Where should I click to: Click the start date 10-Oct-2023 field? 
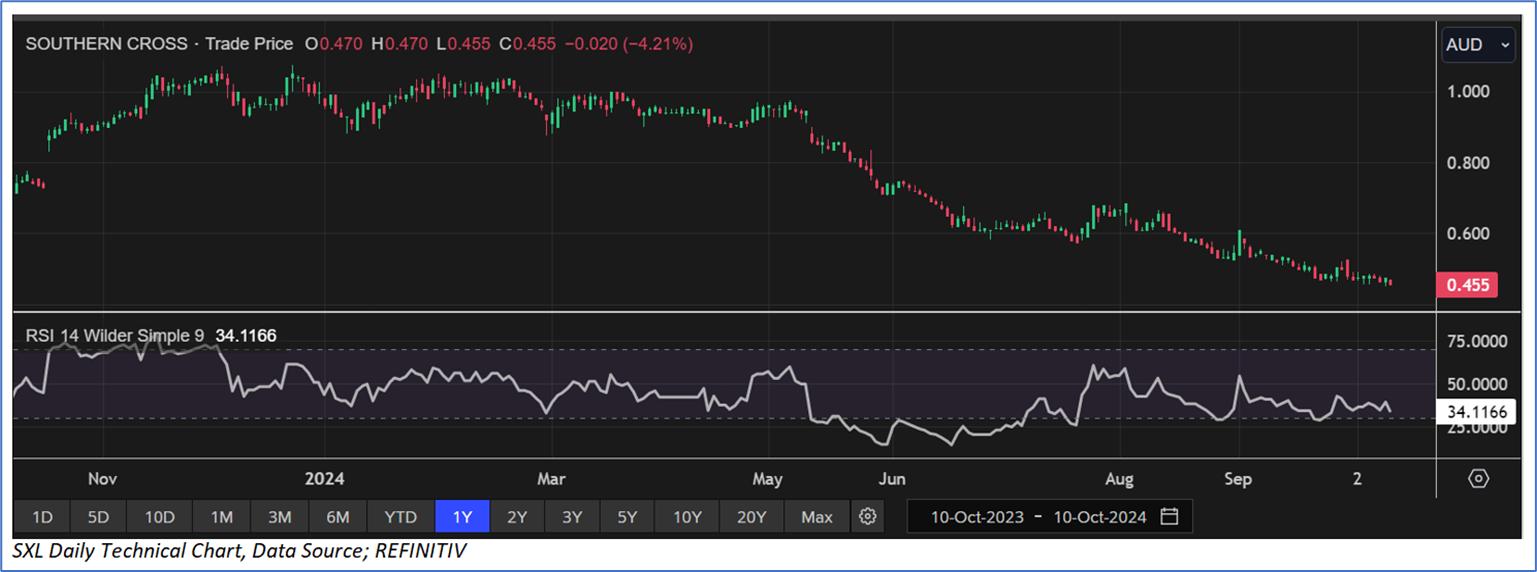(977, 517)
